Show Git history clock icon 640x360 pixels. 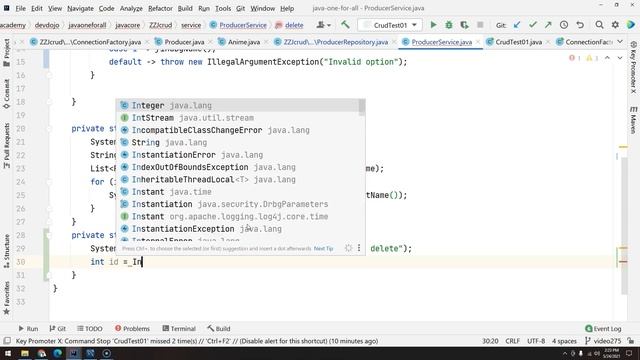pyautogui.click(x=564, y=25)
